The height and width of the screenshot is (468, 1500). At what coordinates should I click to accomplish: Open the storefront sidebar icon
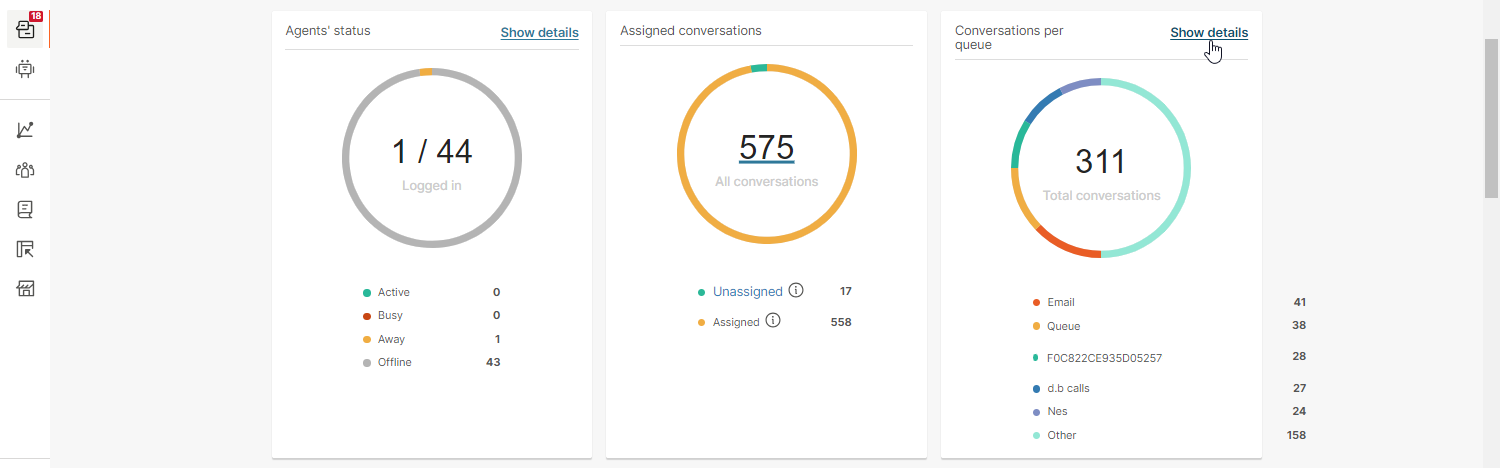pyautogui.click(x=25, y=289)
